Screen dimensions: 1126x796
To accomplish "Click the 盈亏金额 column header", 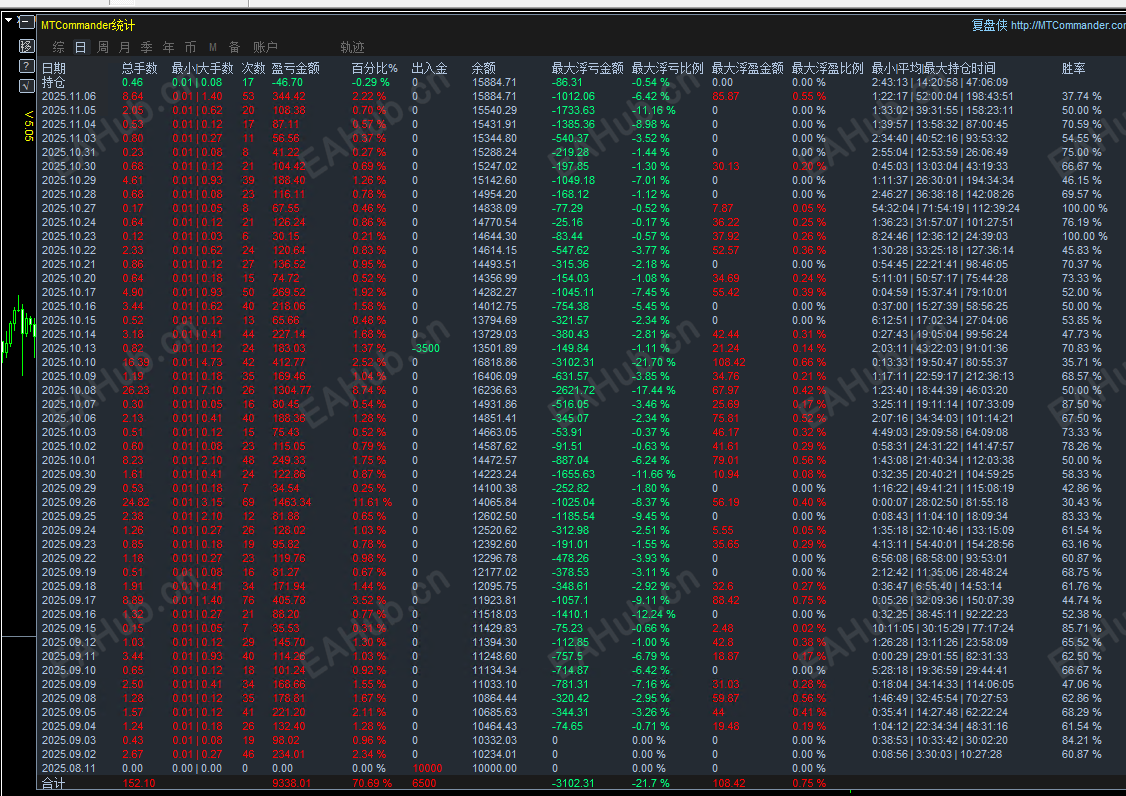I will [296, 68].
